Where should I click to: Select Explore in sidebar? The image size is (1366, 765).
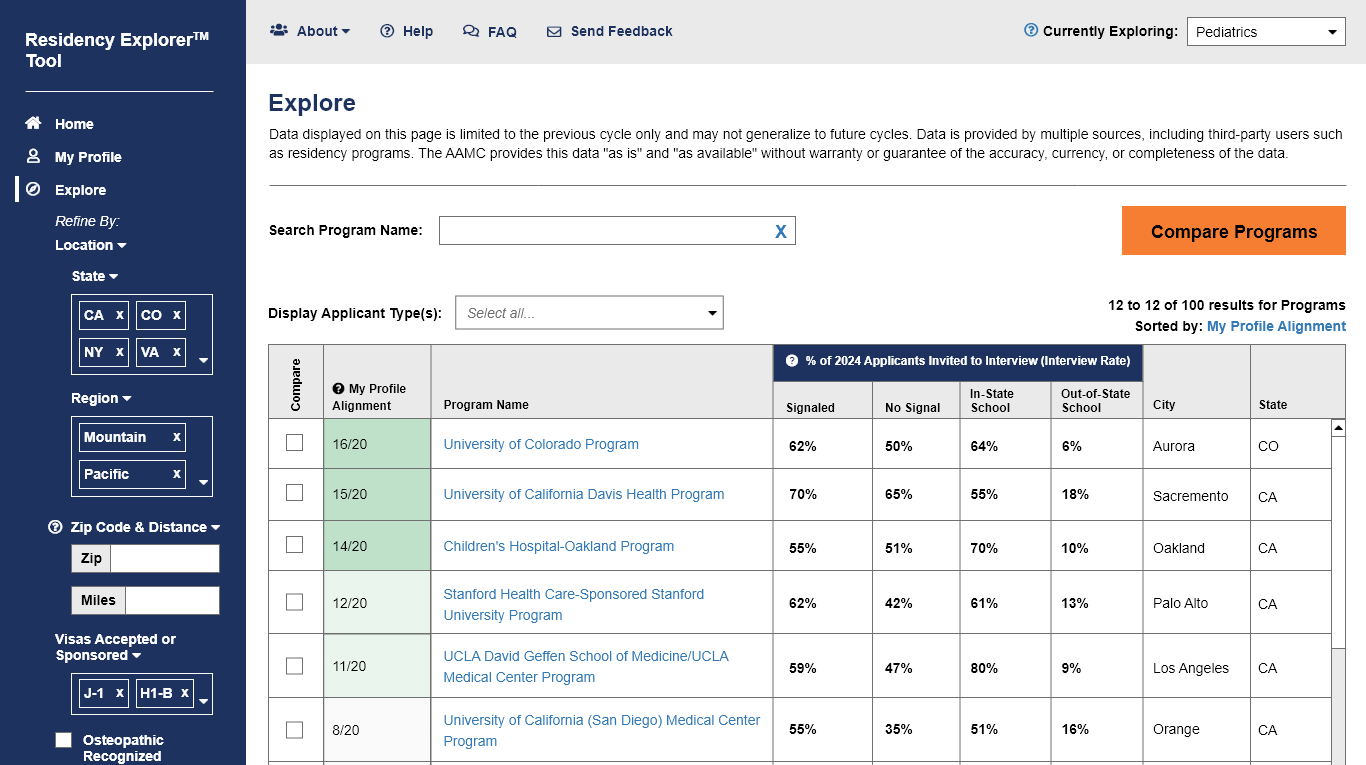point(80,190)
